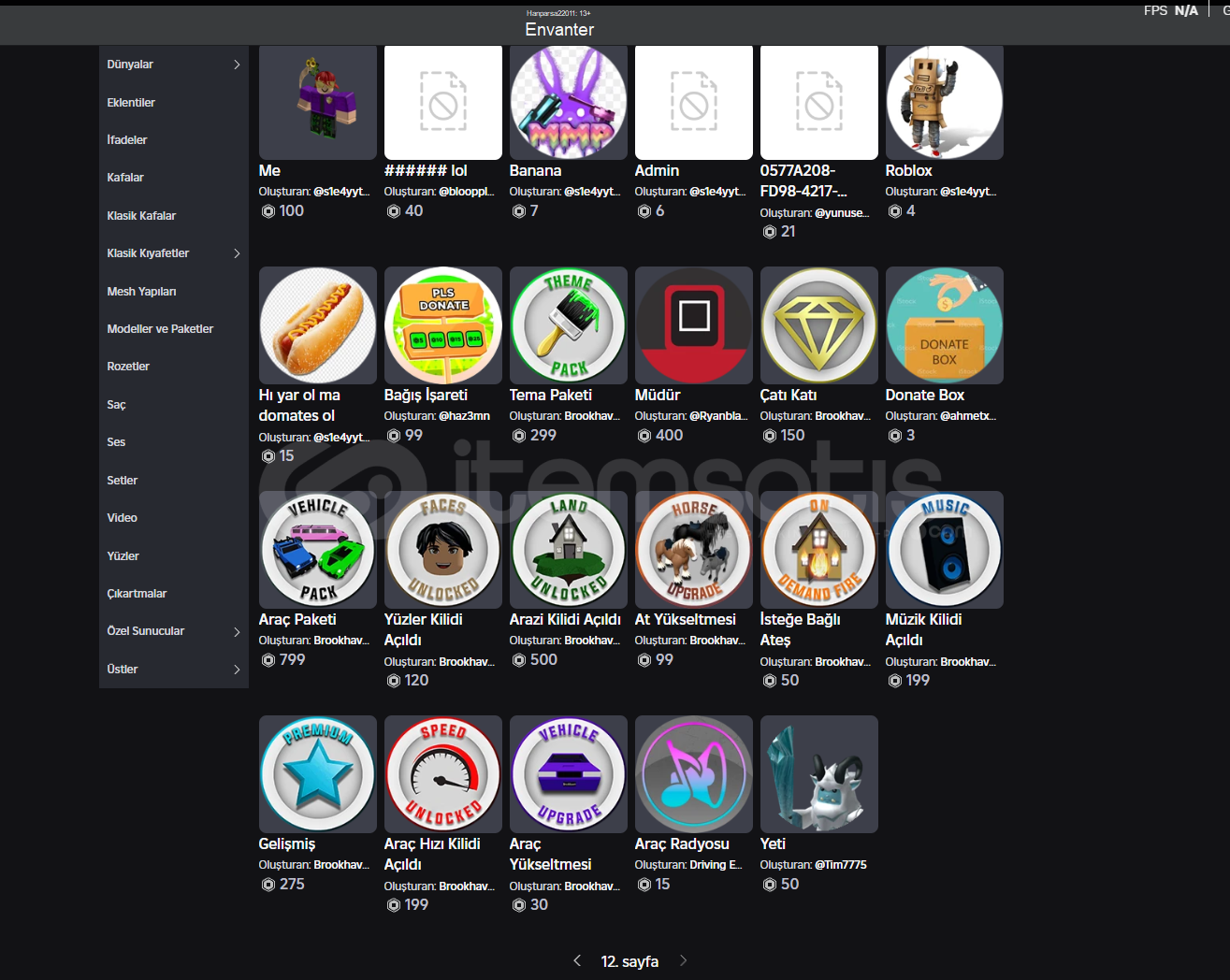Go to the next inventory page arrow
The image size is (1230, 980).
coord(683,960)
